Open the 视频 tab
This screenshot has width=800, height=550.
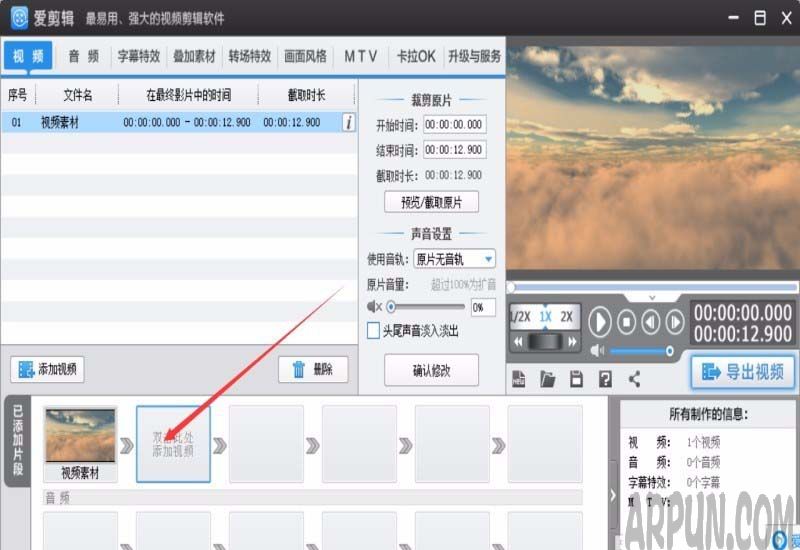coord(28,56)
